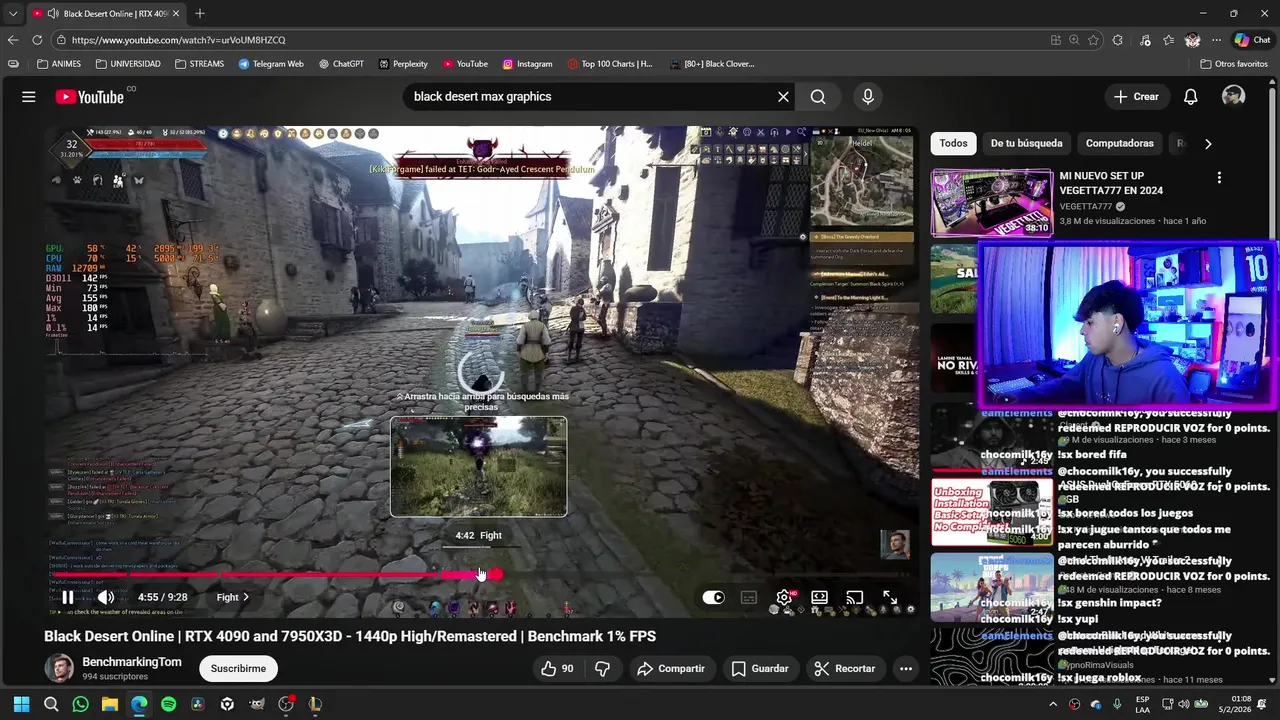Open the STREAMS bookmarks folder
The width and height of the screenshot is (1280, 720).
(199, 64)
